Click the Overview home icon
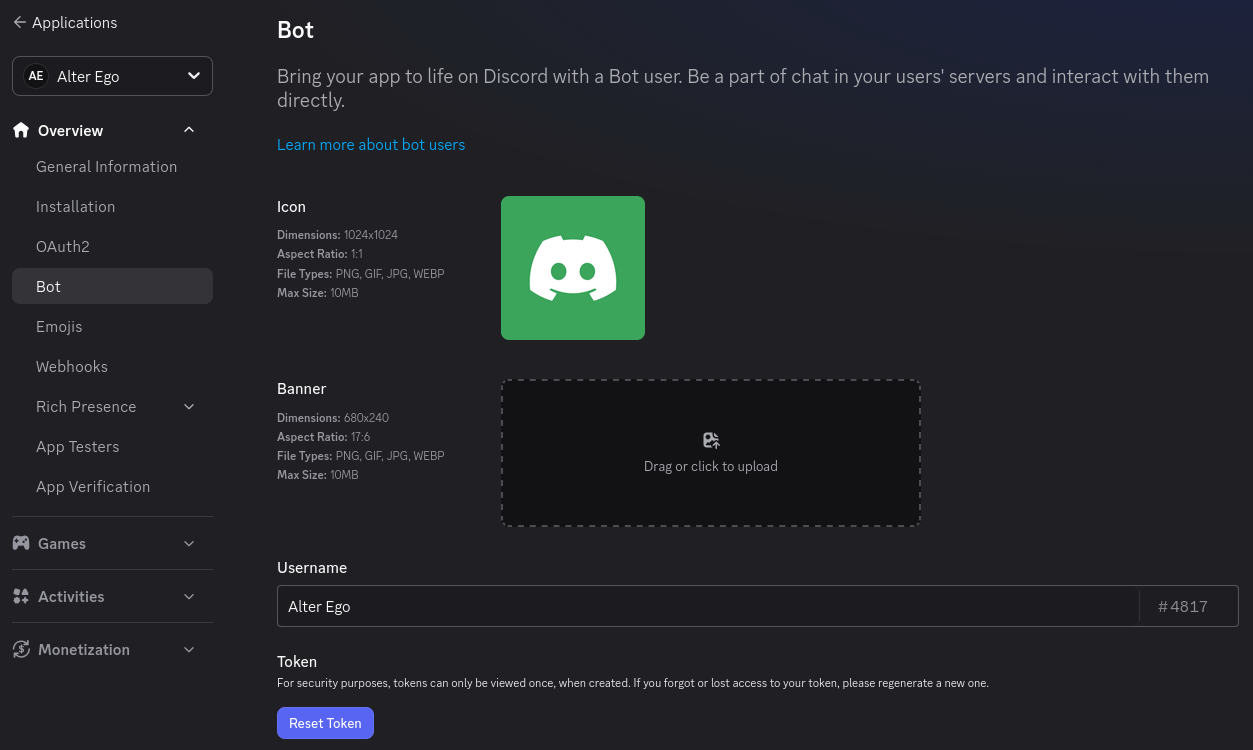Viewport: 1253px width, 750px height. [x=21, y=130]
